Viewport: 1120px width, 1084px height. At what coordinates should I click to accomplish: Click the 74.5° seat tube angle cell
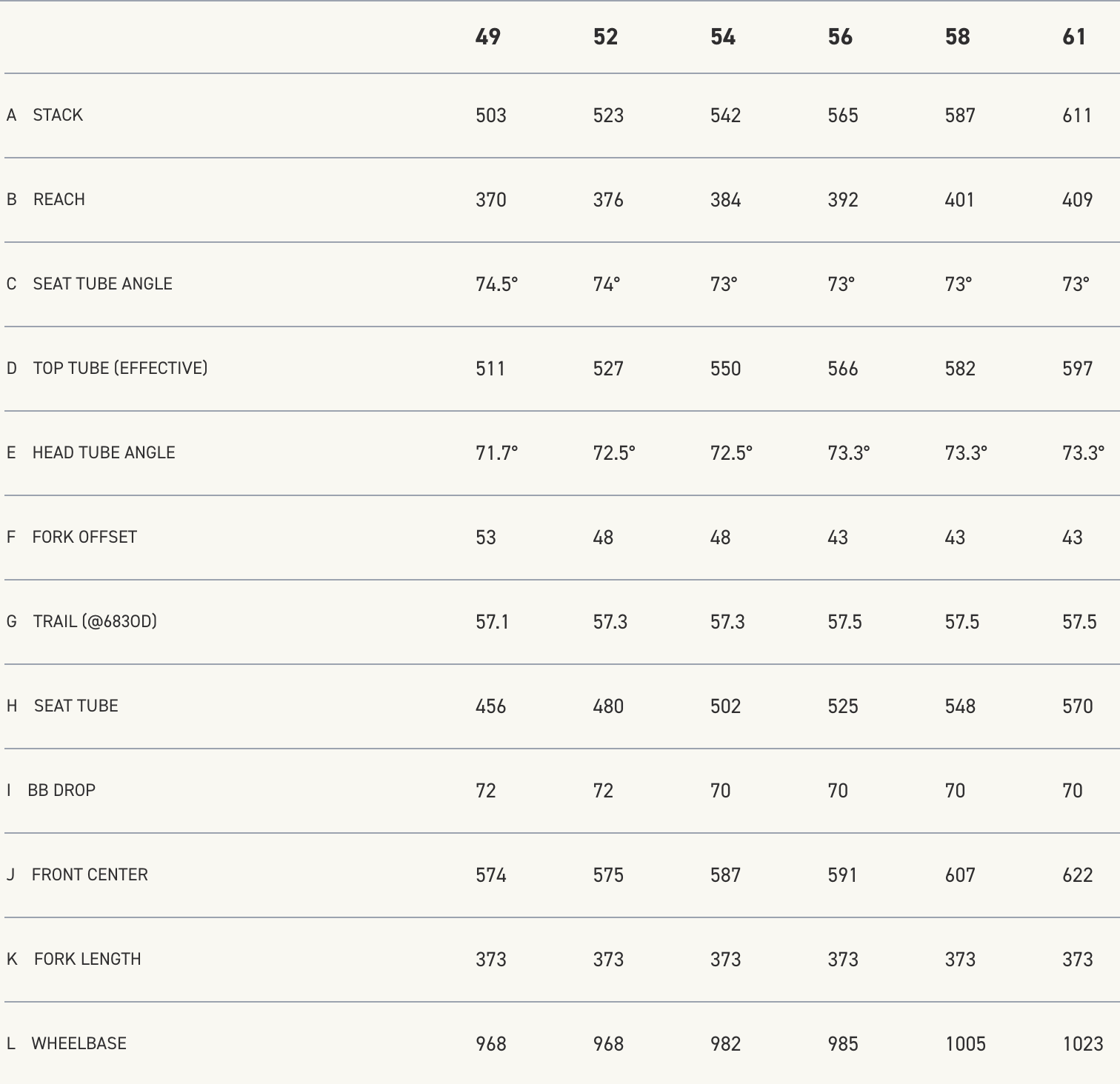[x=496, y=284]
